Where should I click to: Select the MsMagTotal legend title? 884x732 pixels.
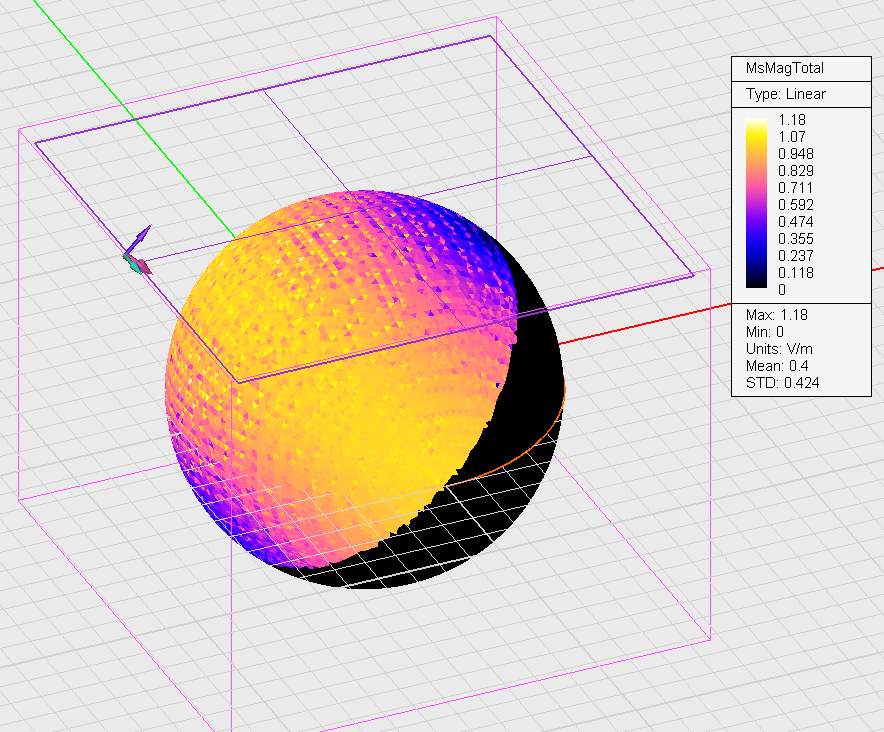[x=785, y=69]
